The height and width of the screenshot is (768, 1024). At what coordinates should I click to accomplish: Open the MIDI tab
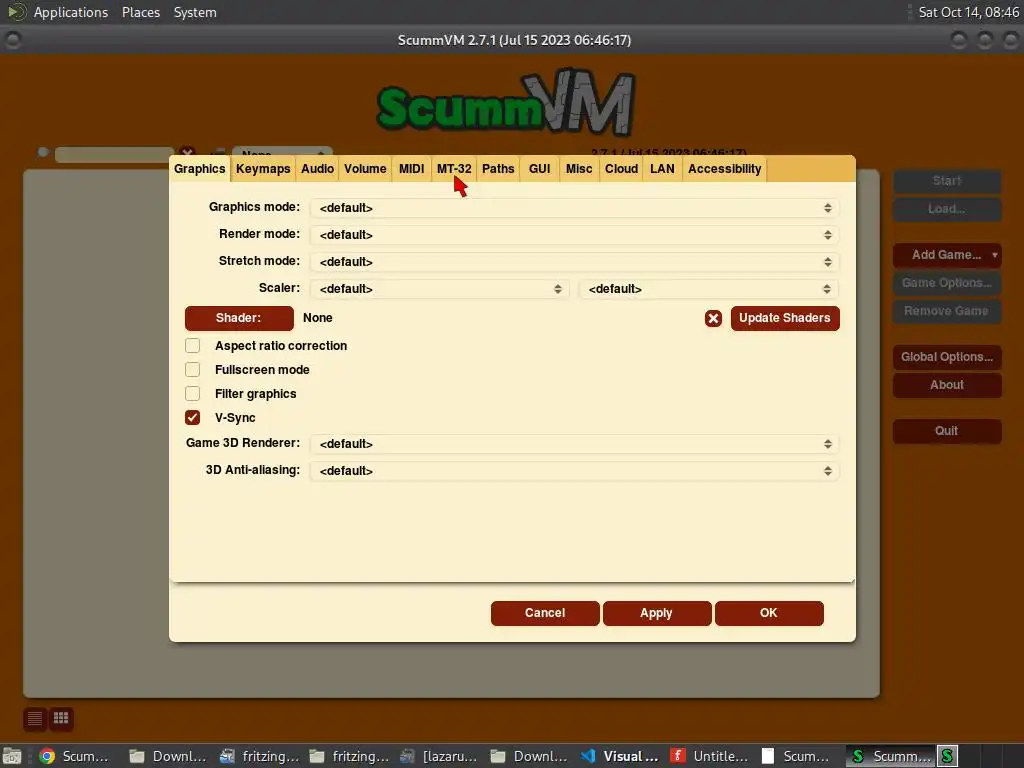(411, 169)
